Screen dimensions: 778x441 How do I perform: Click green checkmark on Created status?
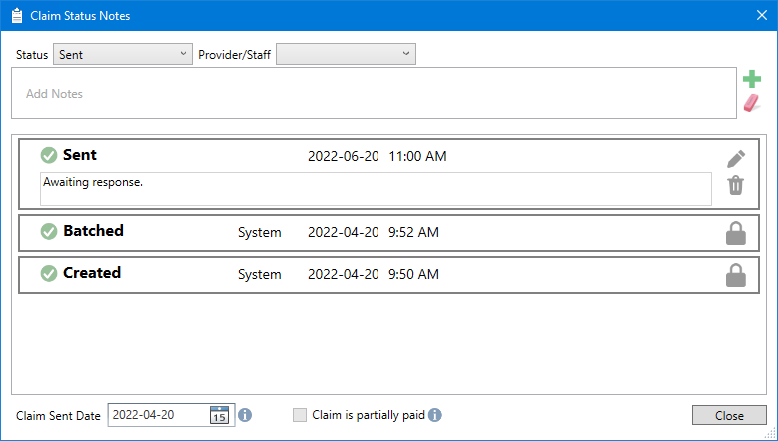(x=49, y=274)
